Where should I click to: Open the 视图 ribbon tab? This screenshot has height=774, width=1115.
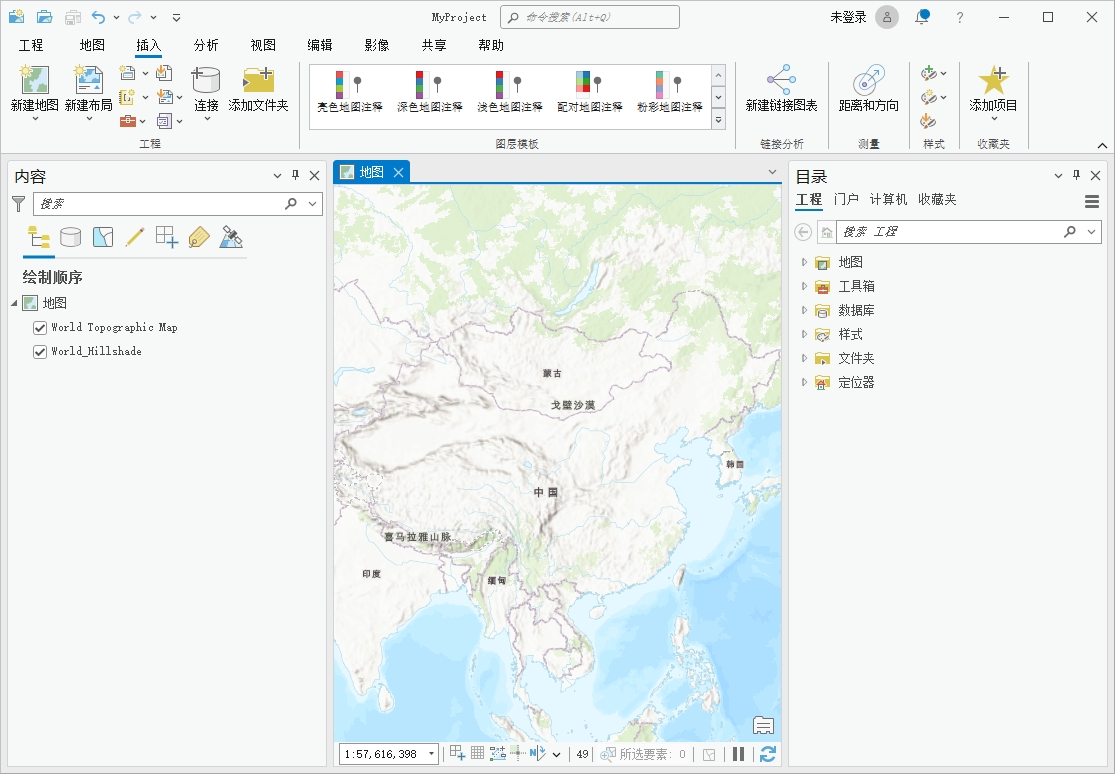pos(262,46)
